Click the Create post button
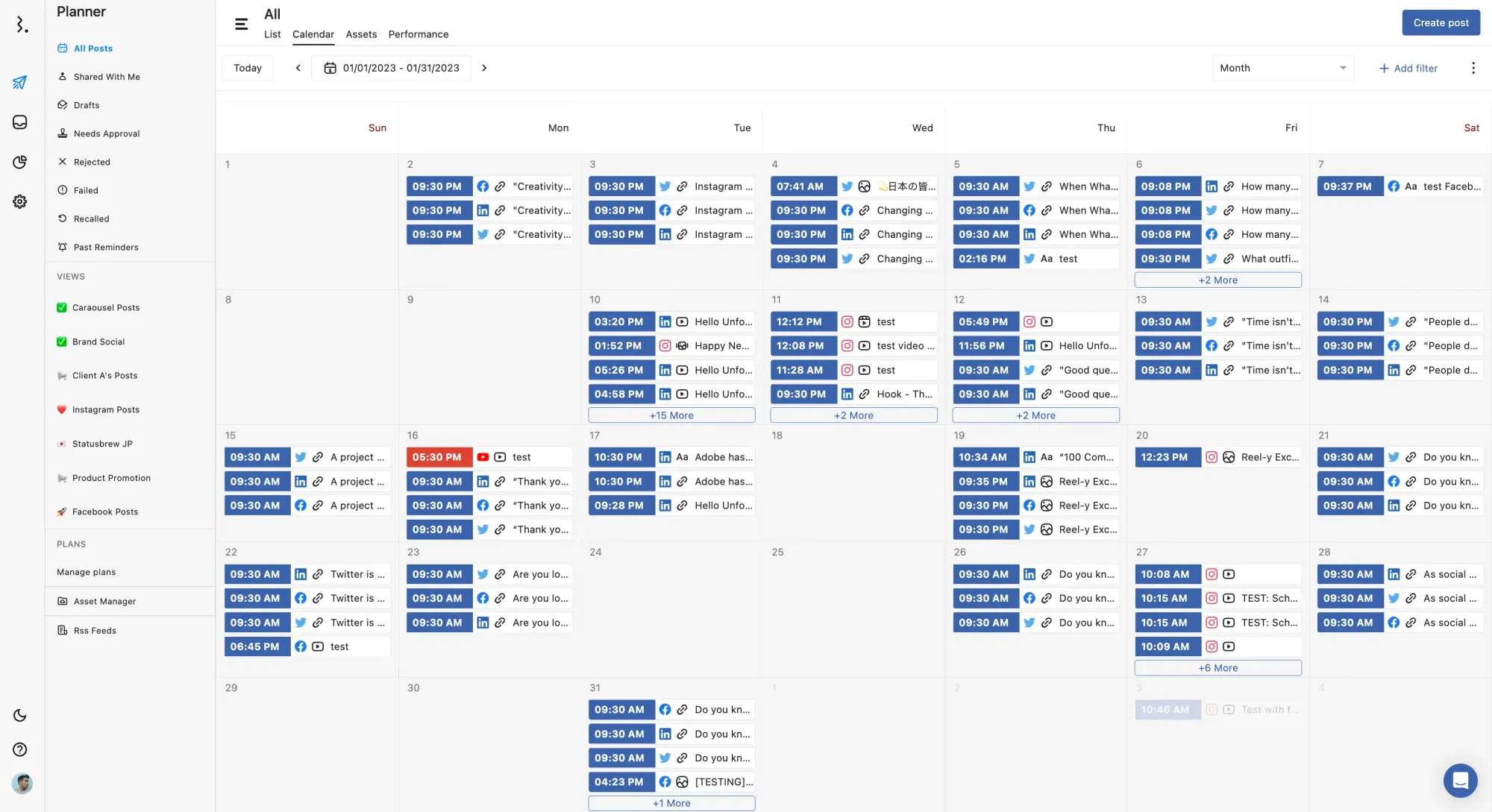The height and width of the screenshot is (812, 1492). point(1441,22)
